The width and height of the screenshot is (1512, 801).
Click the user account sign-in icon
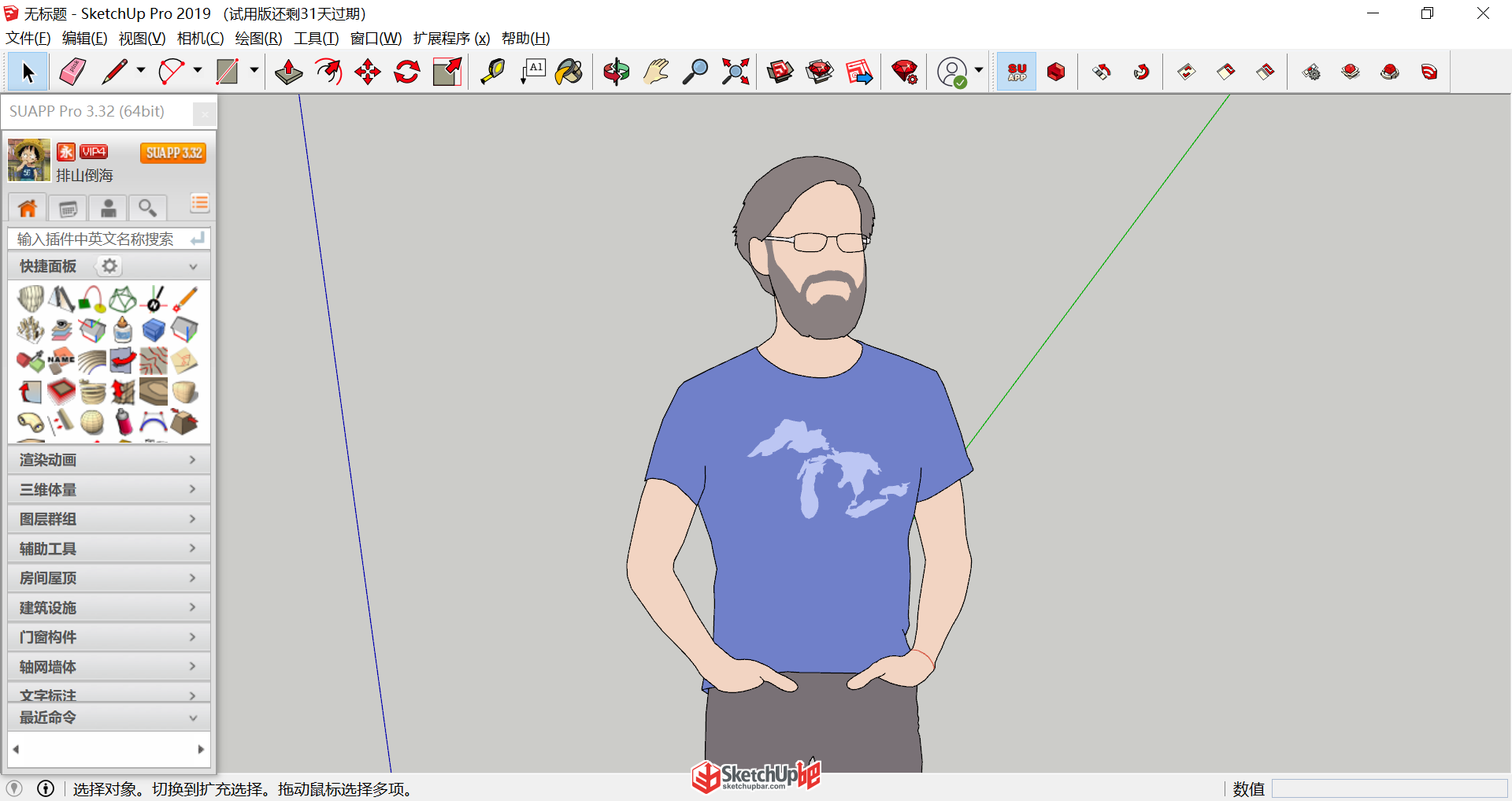[x=952, y=72]
